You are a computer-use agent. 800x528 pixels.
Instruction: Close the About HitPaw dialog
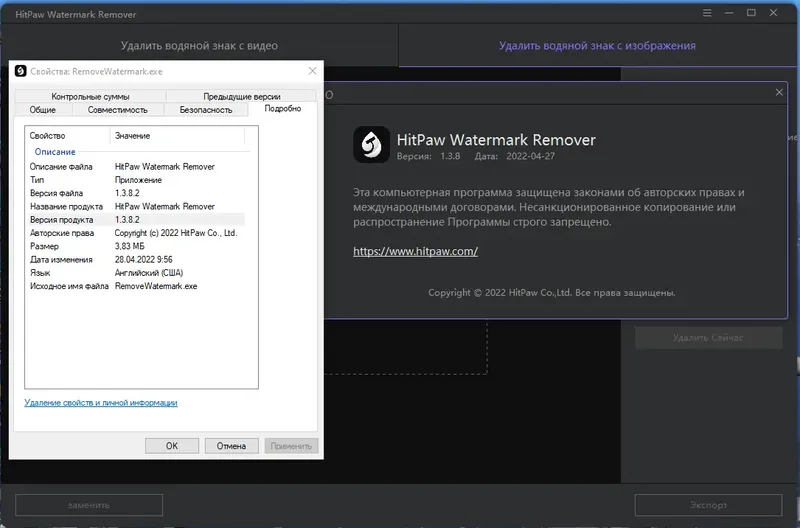[x=779, y=92]
